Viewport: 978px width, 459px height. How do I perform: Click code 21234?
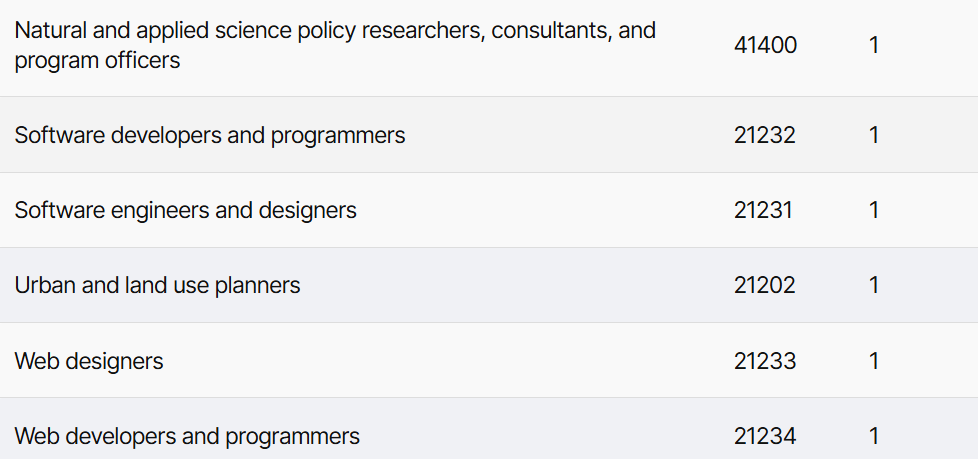pos(765,436)
